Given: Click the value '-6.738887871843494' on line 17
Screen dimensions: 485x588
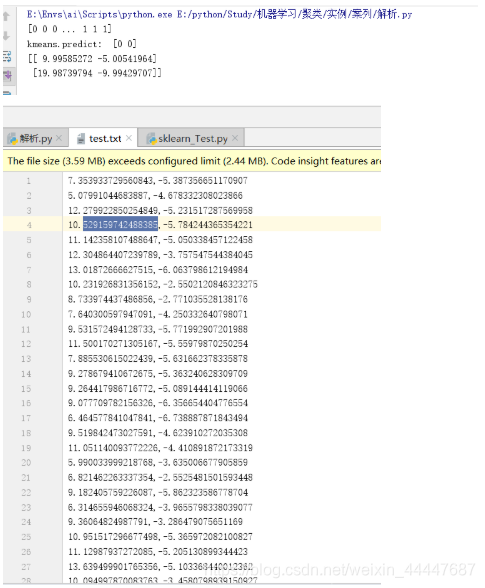Looking at the screenshot, I should pyautogui.click(x=203, y=418).
